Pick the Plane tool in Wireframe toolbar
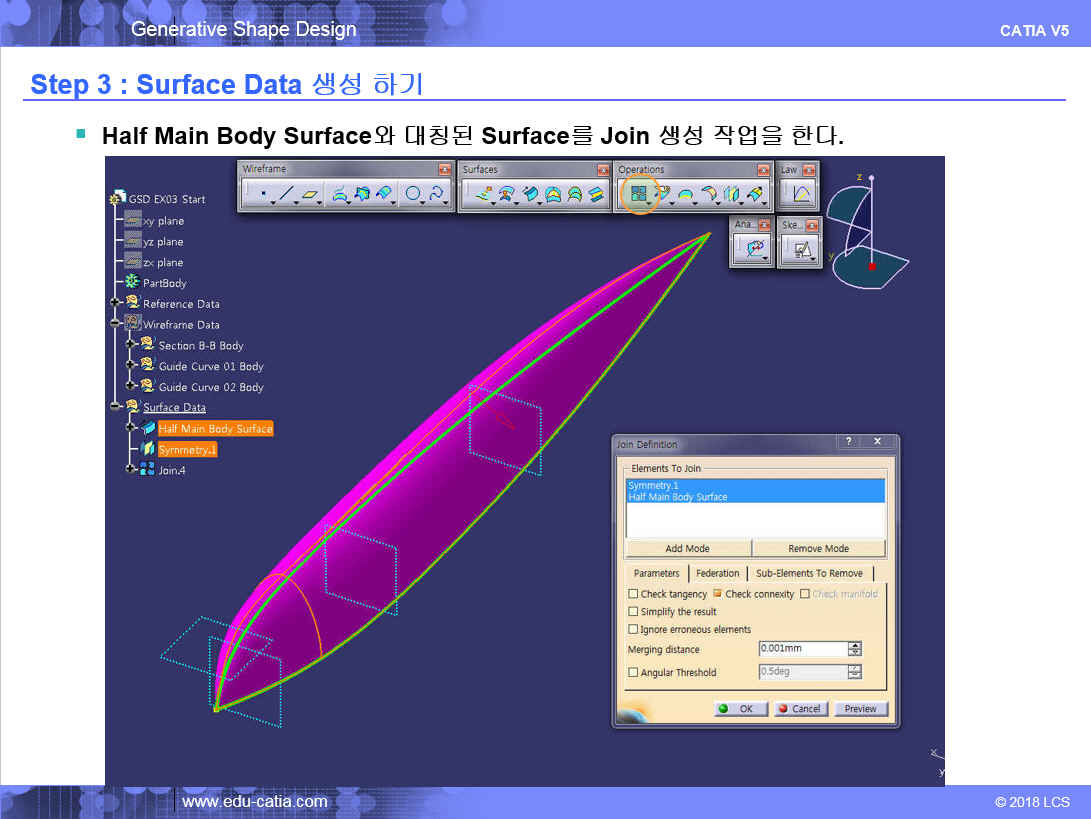The image size is (1091, 819). click(311, 195)
